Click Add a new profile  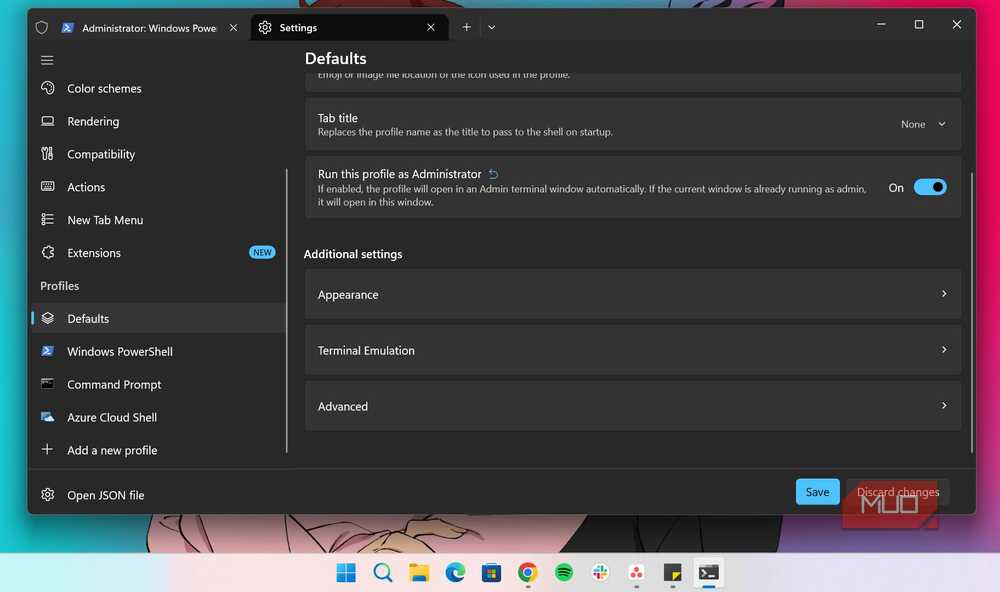click(158, 450)
